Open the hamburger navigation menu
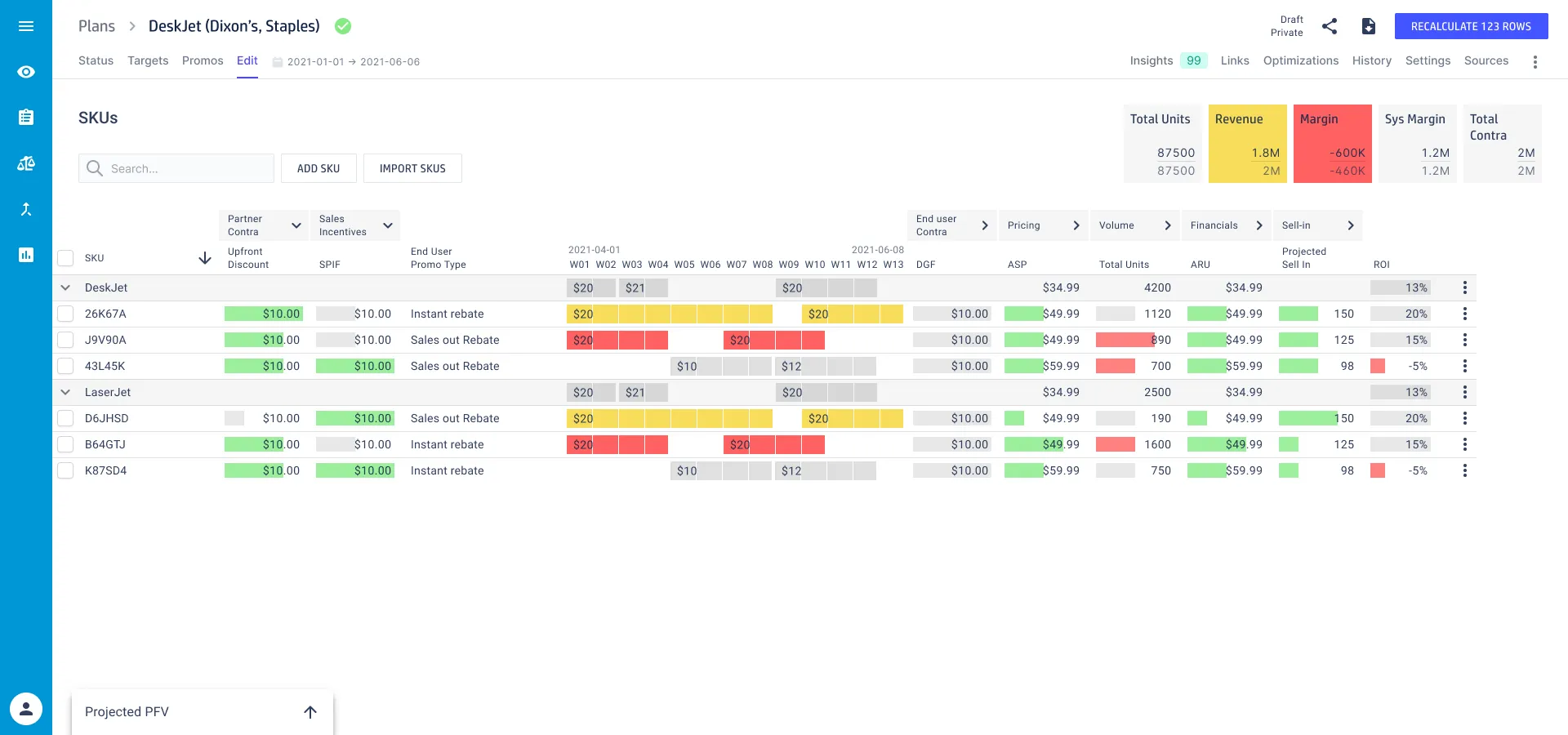The height and width of the screenshot is (735, 1568). [x=26, y=25]
